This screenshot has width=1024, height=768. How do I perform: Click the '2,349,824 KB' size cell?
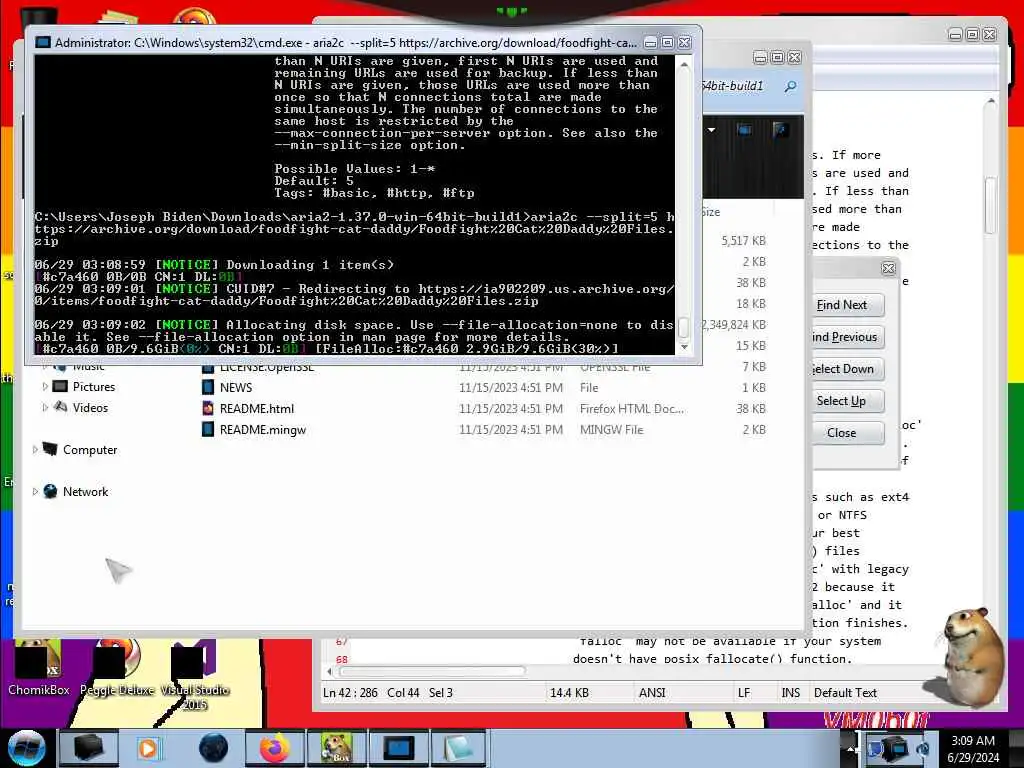pos(733,325)
